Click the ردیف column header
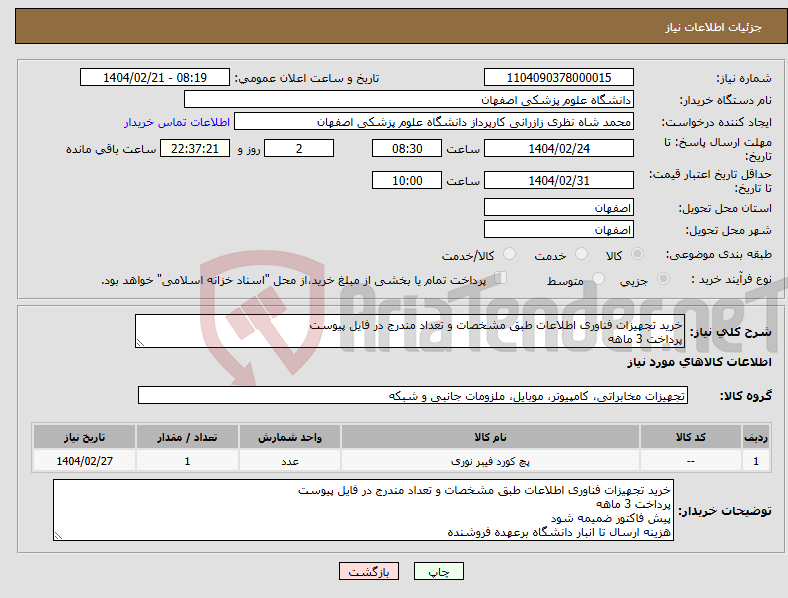This screenshot has height=598, width=788. click(x=756, y=437)
